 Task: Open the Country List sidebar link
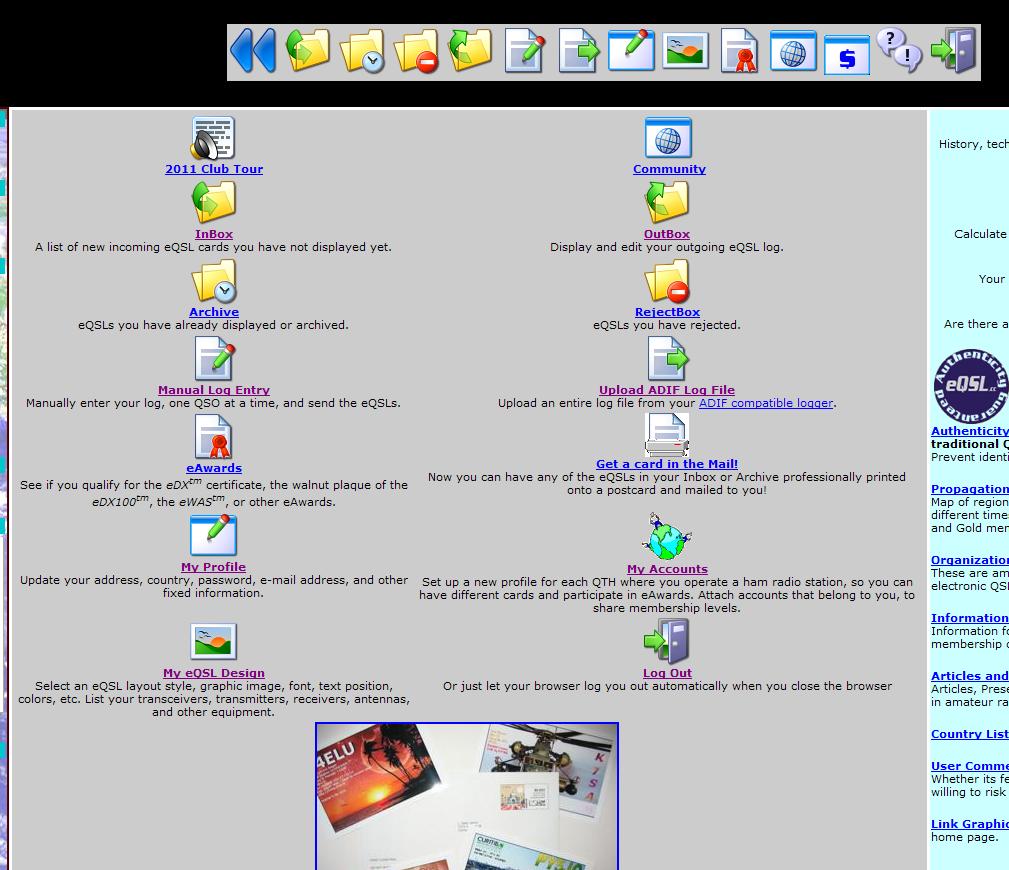(970, 734)
